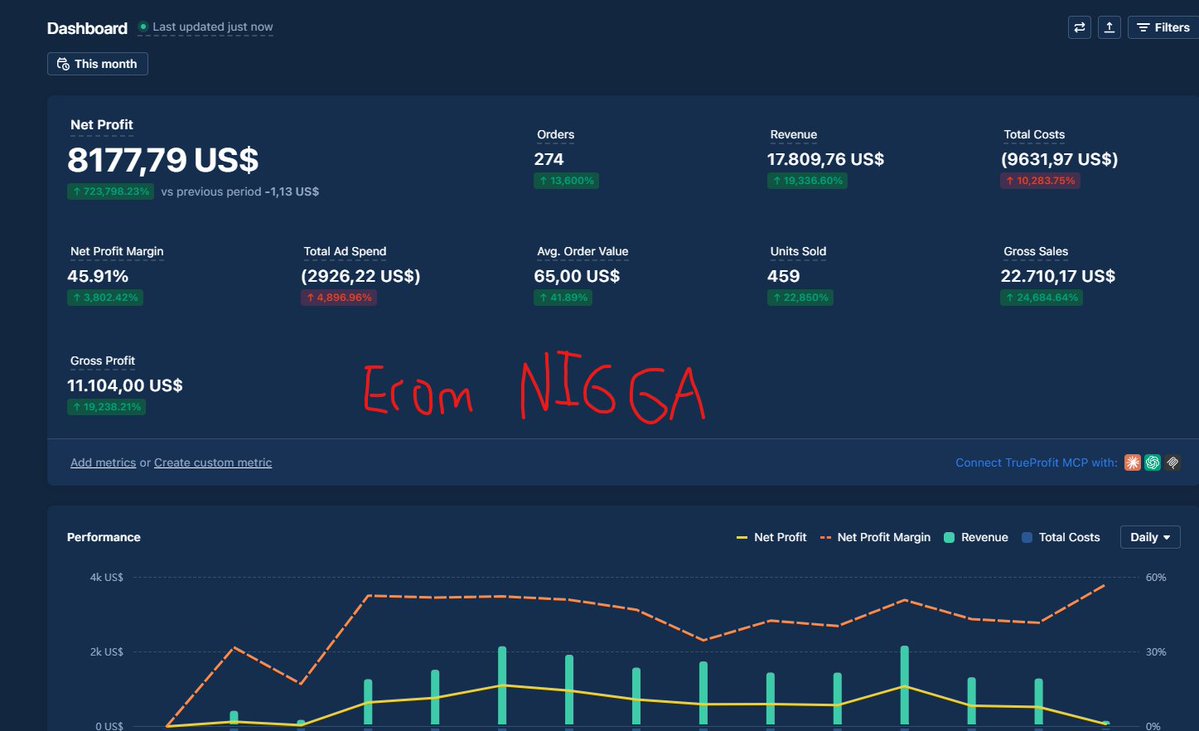Connect MCP with the orange Claude icon
The height and width of the screenshot is (731, 1199).
coord(1132,463)
